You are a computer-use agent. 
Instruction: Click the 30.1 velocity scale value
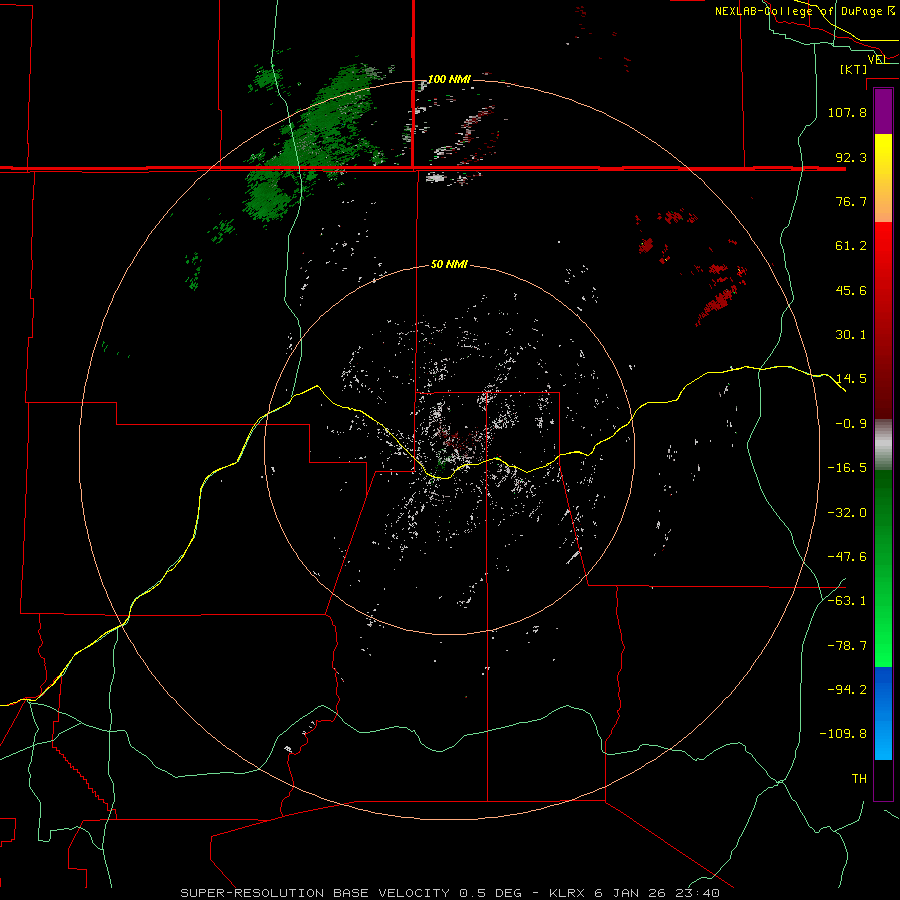851,335
